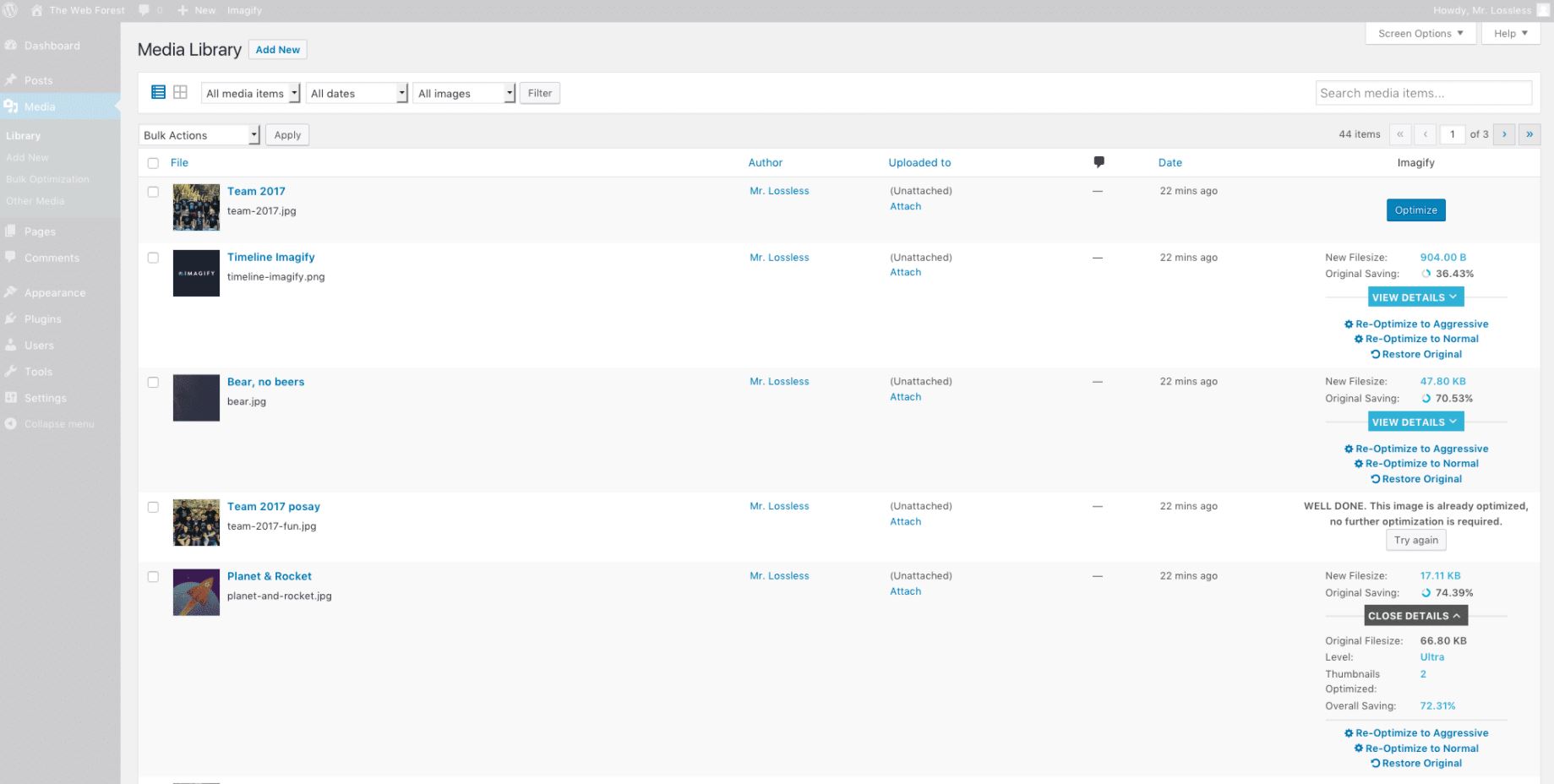This screenshot has height=784, width=1554.
Task: Click comment bubble column header icon
Action: pos(1099,162)
